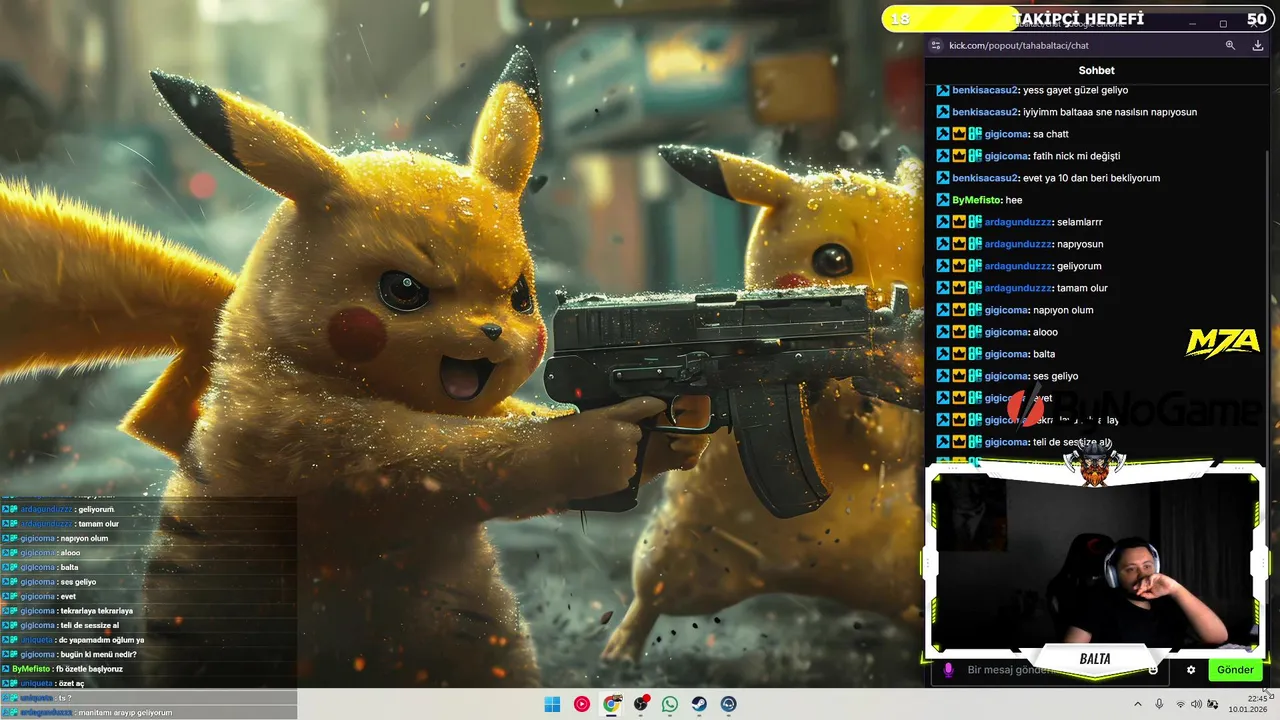Open YouTube Music from the taskbar

coord(582,704)
